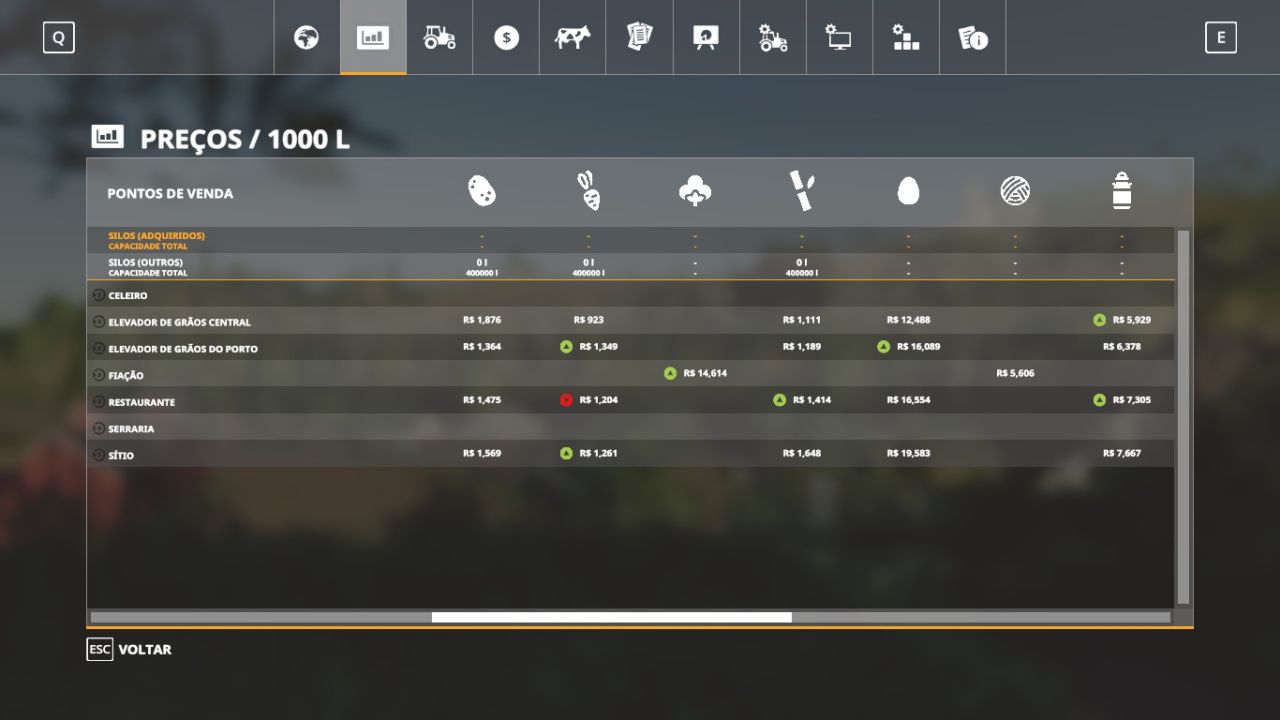
Task: Open the help info tab
Action: [973, 38]
